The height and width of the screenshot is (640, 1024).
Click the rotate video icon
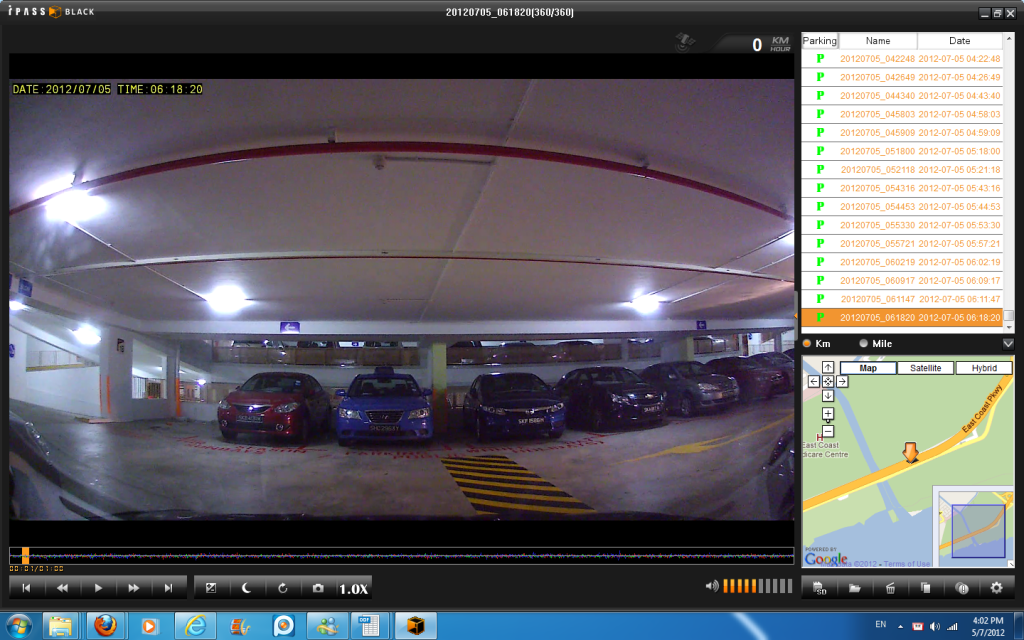tap(282, 588)
